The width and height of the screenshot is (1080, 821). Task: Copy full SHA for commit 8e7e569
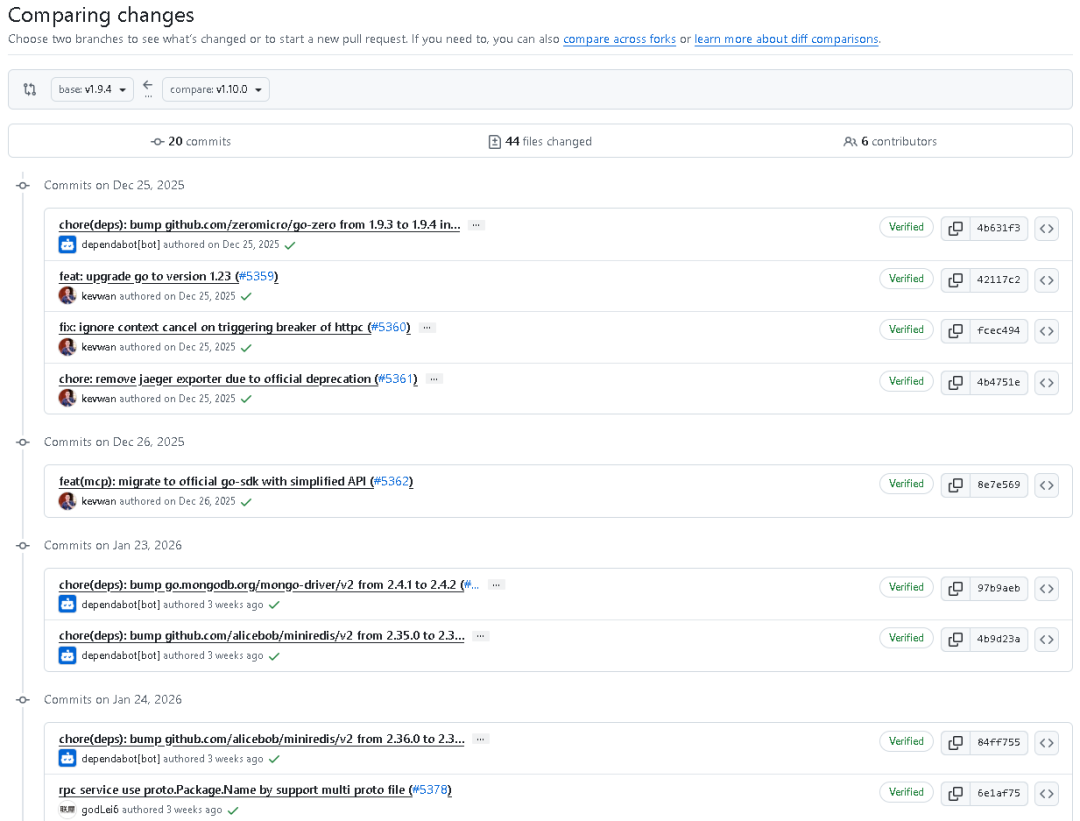955,485
